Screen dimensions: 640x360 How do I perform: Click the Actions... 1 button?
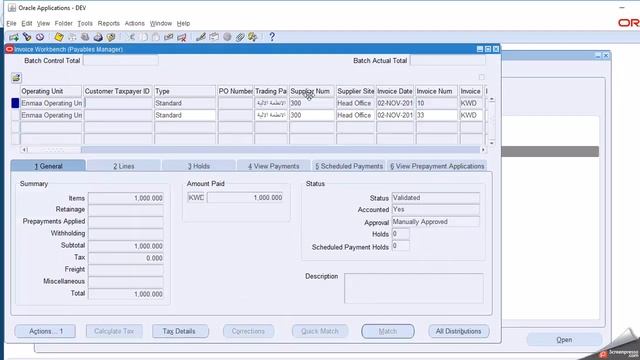coord(45,331)
